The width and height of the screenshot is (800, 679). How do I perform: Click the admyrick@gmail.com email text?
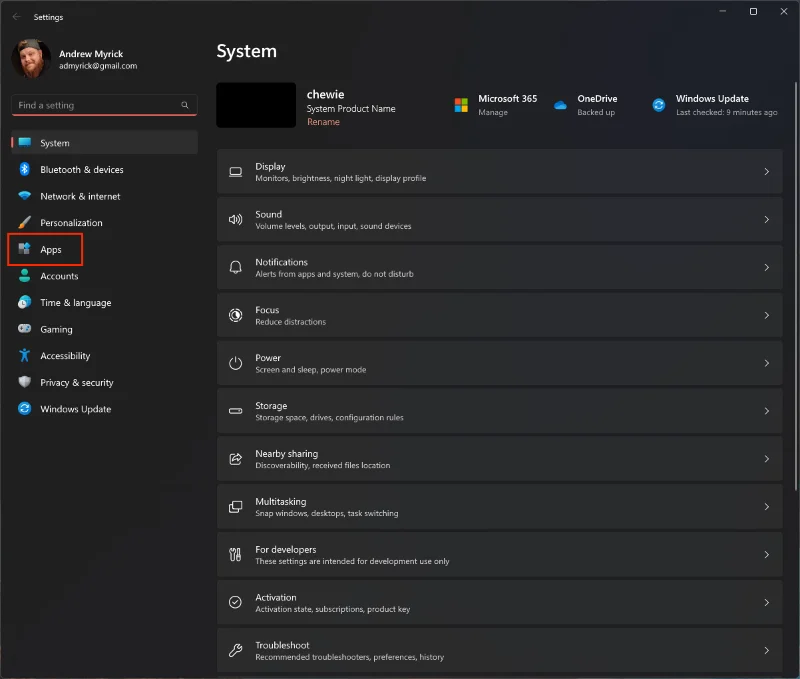(98, 66)
